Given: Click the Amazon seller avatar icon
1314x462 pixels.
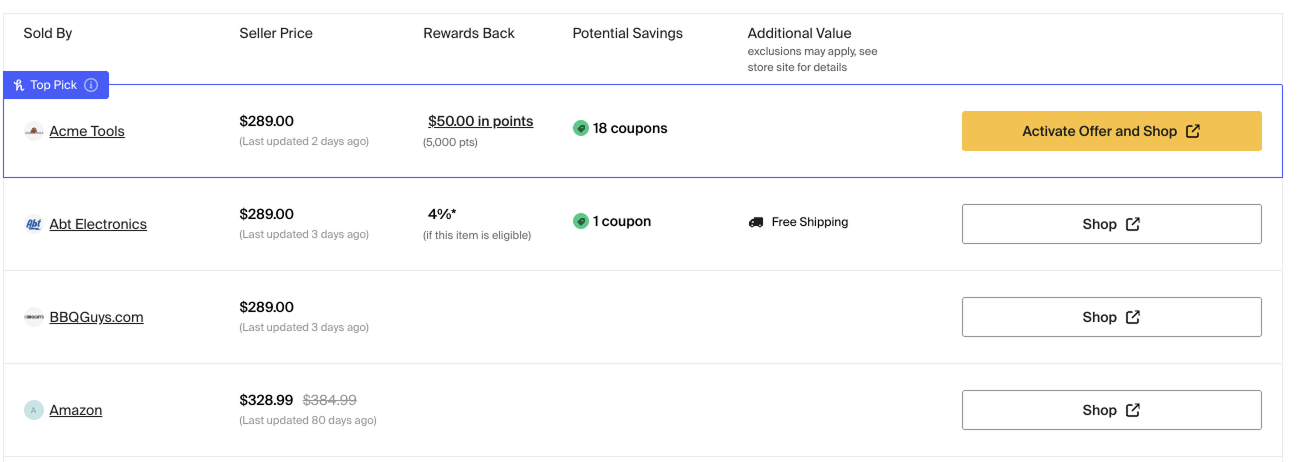Looking at the screenshot, I should (x=34, y=410).
